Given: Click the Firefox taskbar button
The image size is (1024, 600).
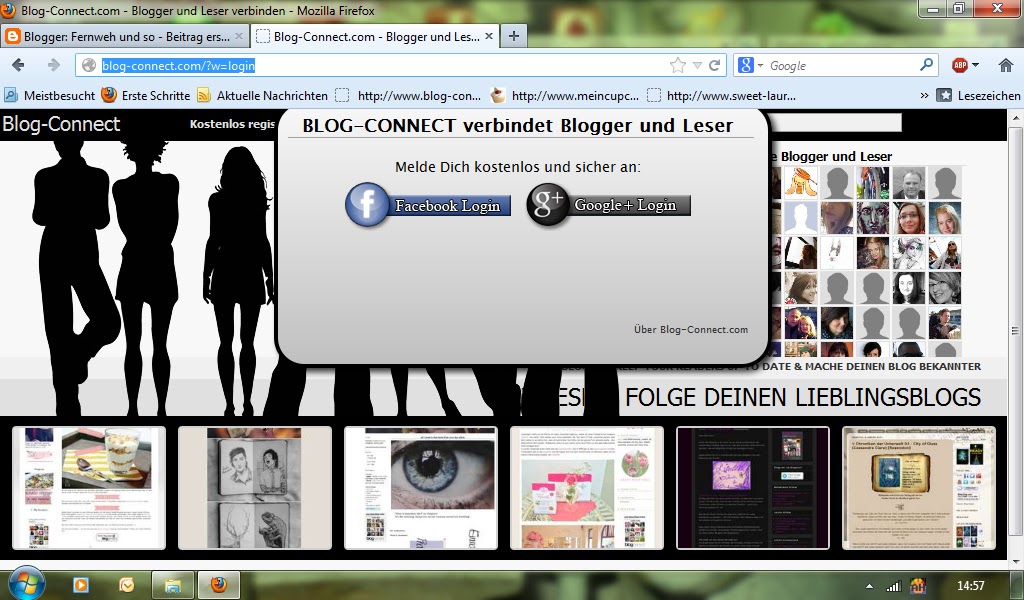Looking at the screenshot, I should [x=219, y=584].
